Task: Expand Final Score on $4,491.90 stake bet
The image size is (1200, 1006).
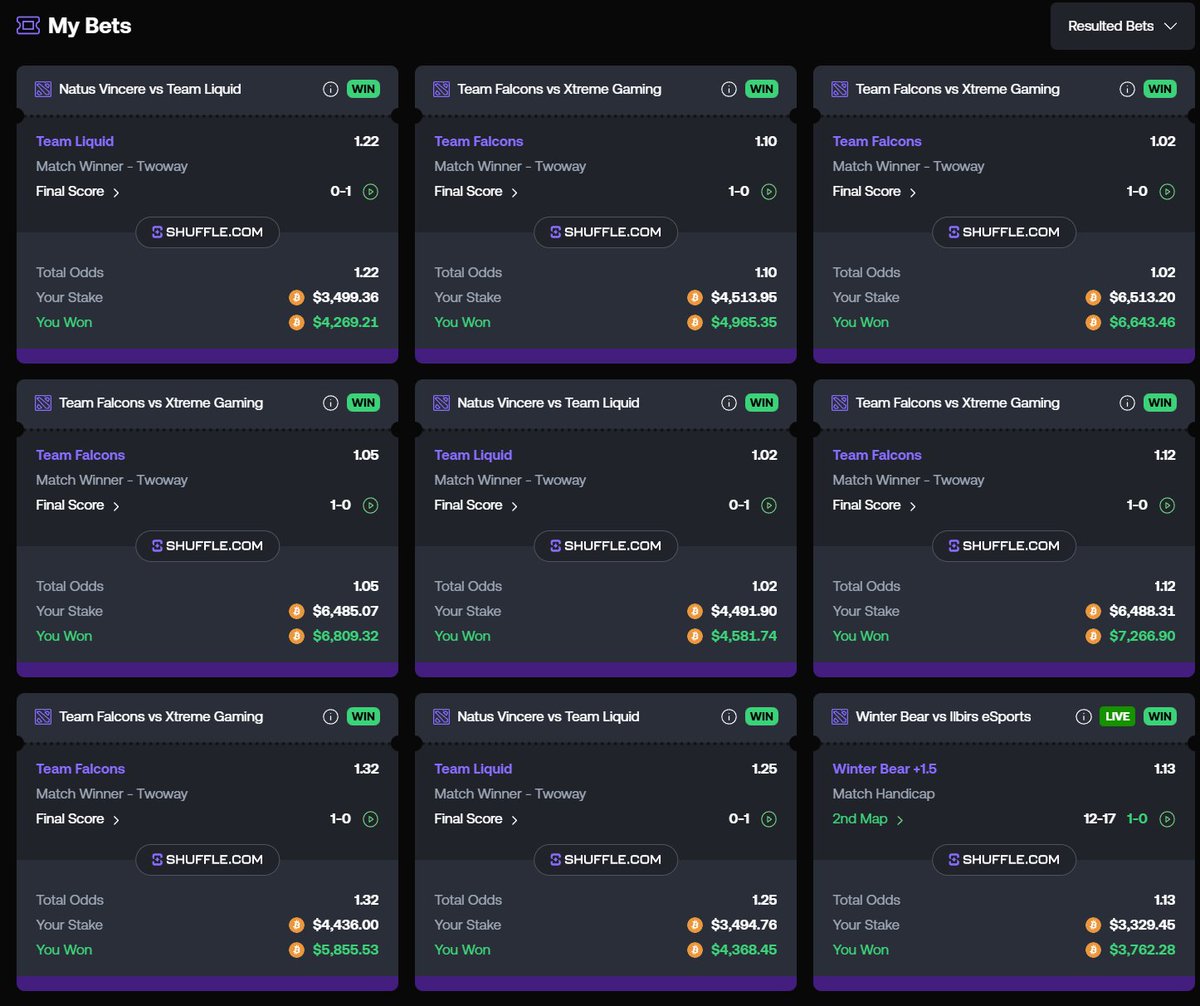Action: (x=476, y=506)
